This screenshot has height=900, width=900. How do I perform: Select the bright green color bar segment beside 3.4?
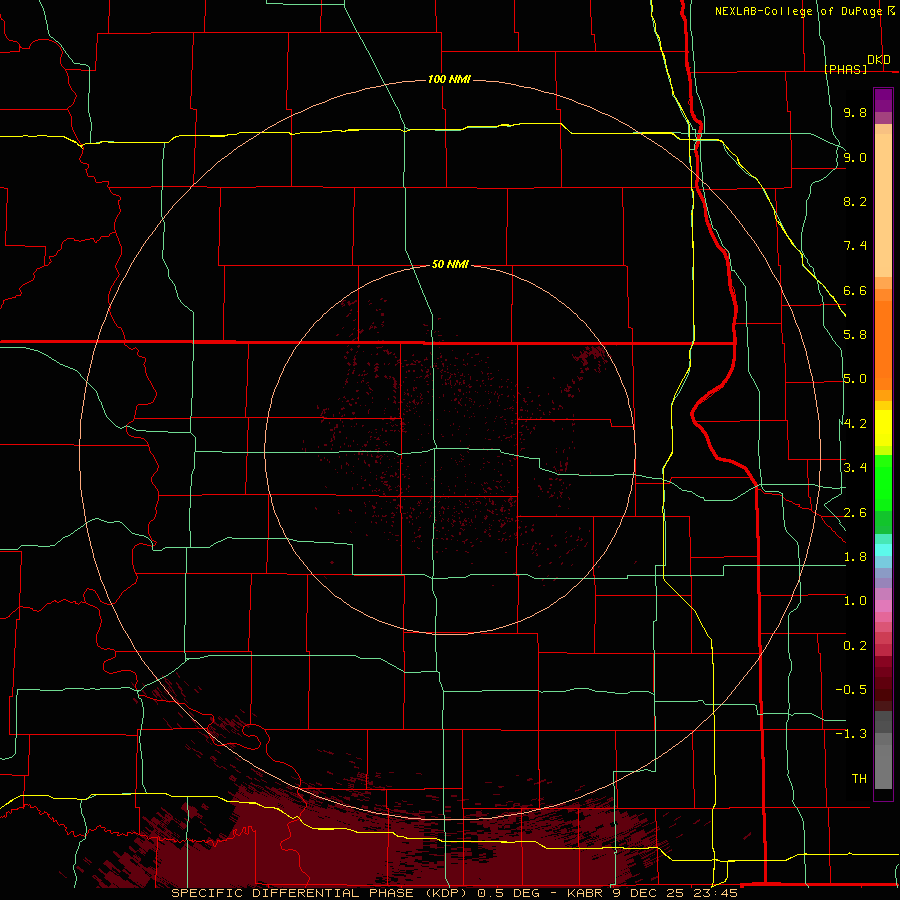(x=883, y=483)
